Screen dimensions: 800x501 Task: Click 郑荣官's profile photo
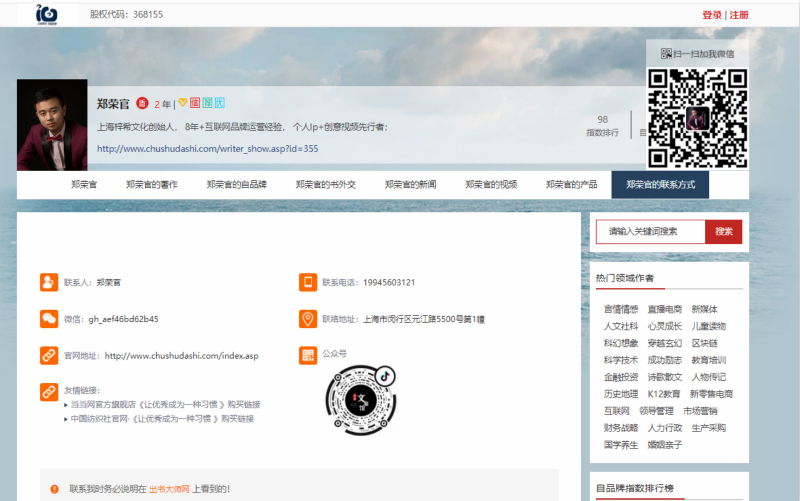click(x=52, y=125)
